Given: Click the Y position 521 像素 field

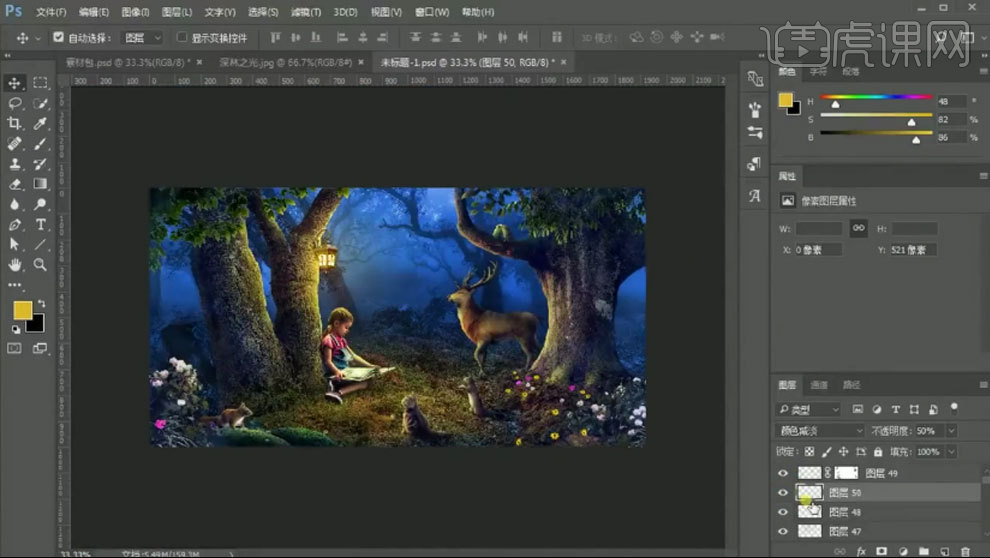Looking at the screenshot, I should (912, 250).
